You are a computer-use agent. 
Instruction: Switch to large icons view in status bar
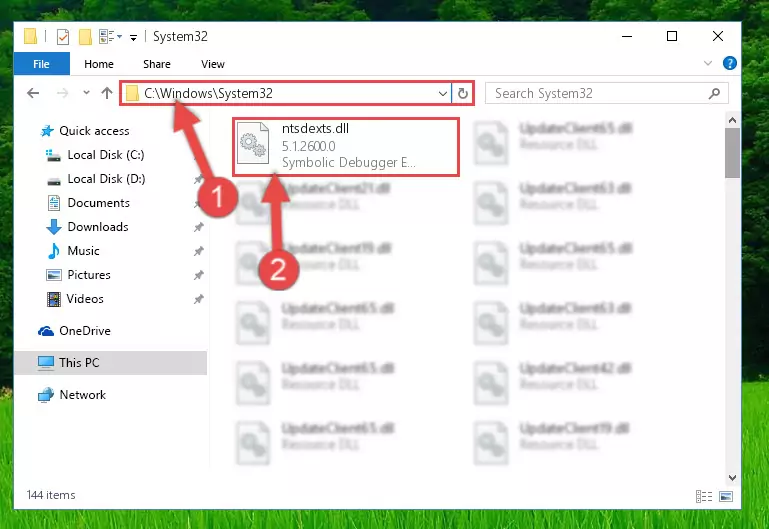point(726,496)
